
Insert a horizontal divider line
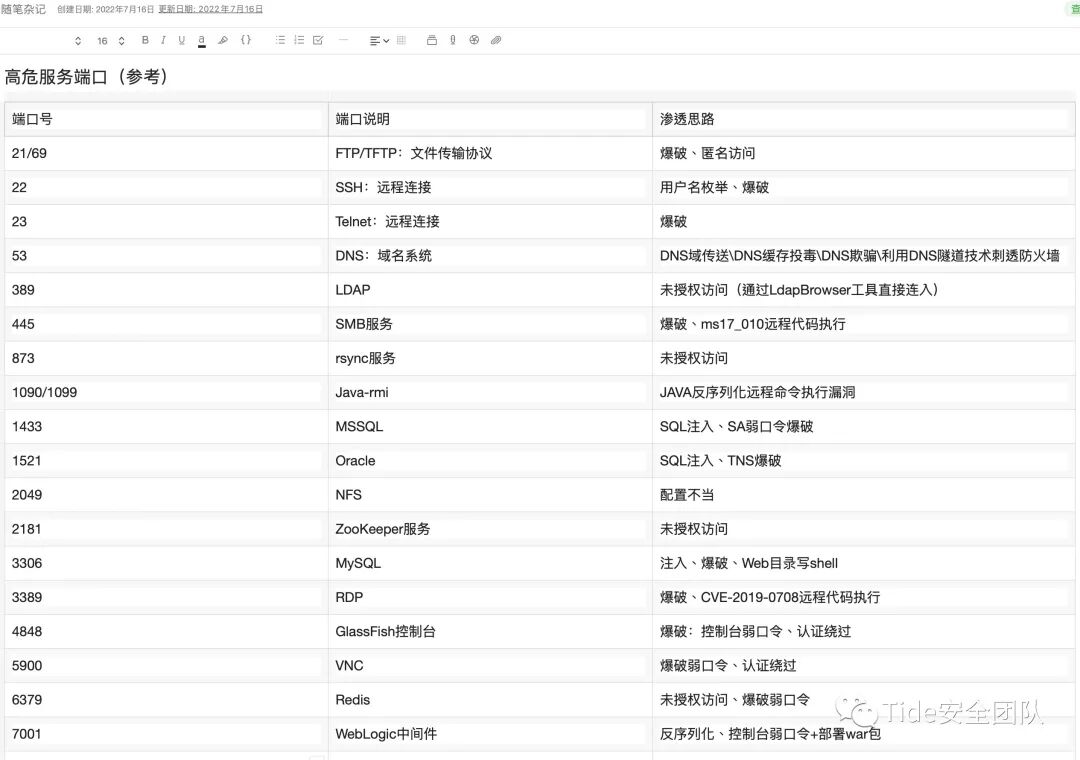pos(343,40)
